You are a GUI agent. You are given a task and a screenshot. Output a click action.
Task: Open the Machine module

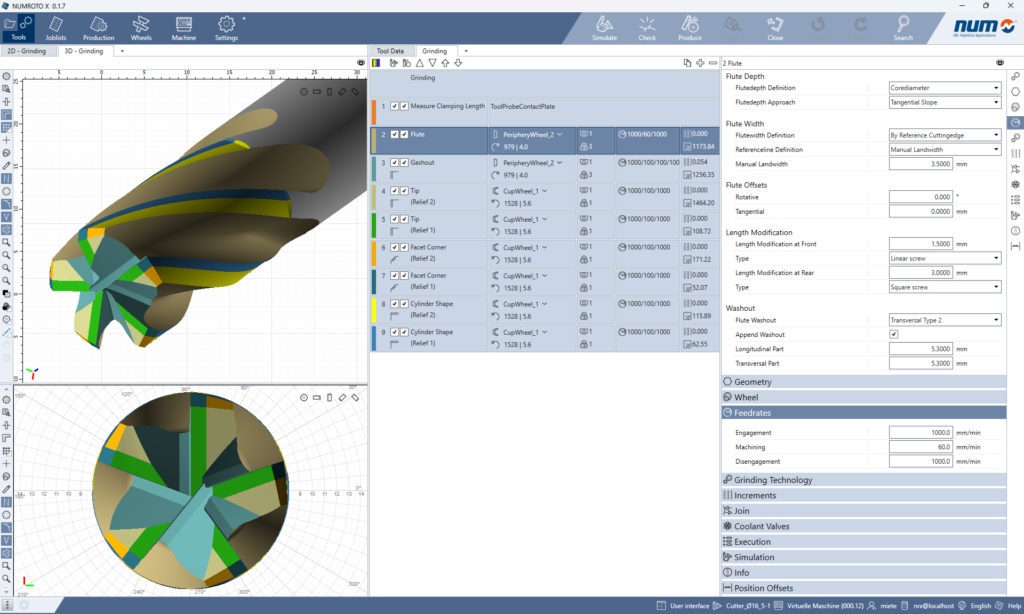click(x=184, y=27)
